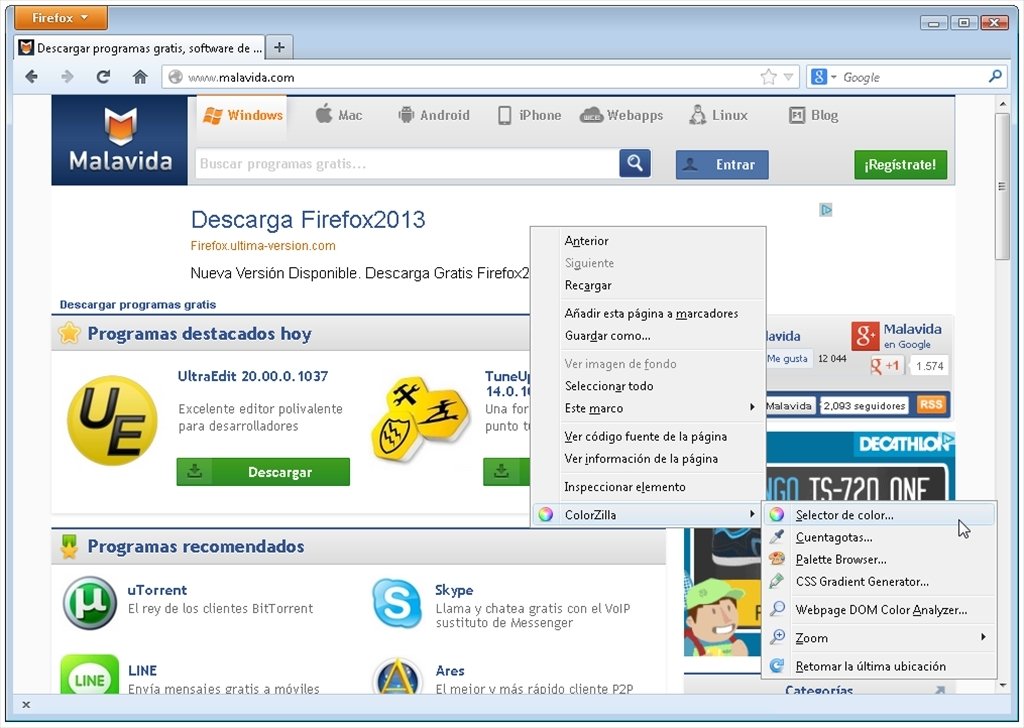Switch to the Mac platform tab
Viewport: 1024px width, 728px height.
[339, 116]
